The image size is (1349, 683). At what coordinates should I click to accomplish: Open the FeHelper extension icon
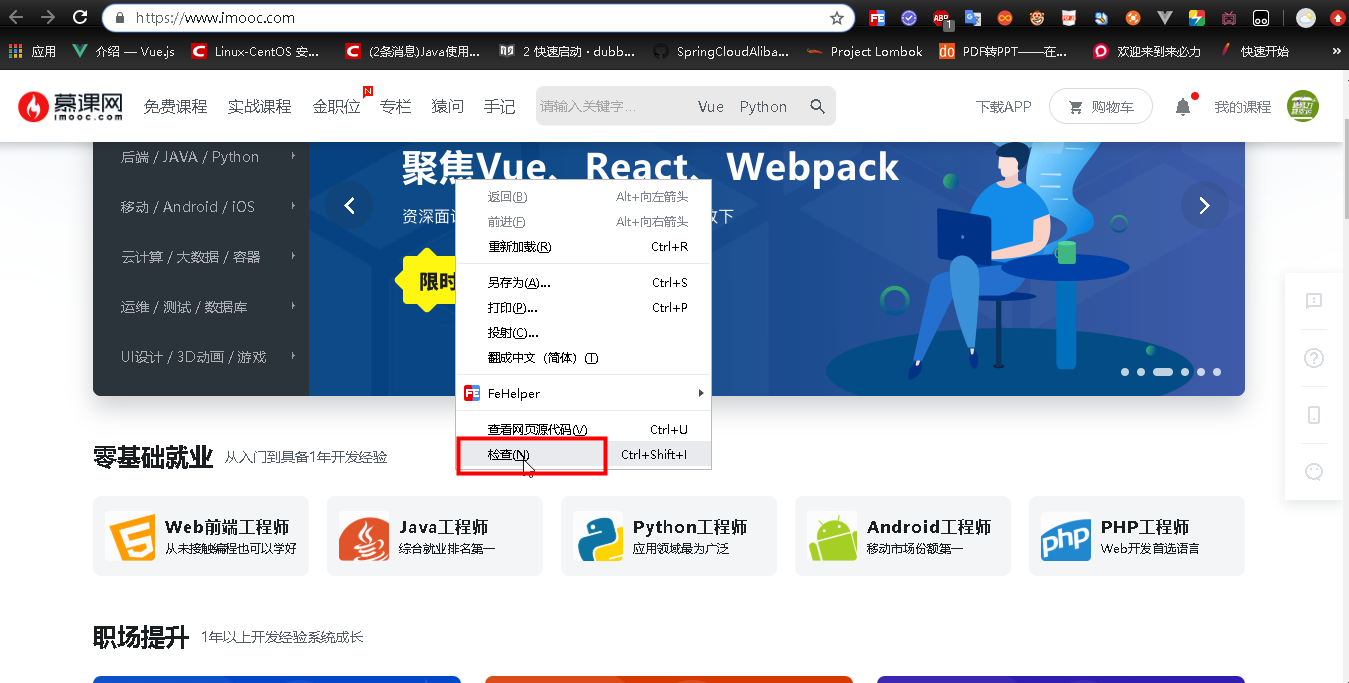pos(877,18)
